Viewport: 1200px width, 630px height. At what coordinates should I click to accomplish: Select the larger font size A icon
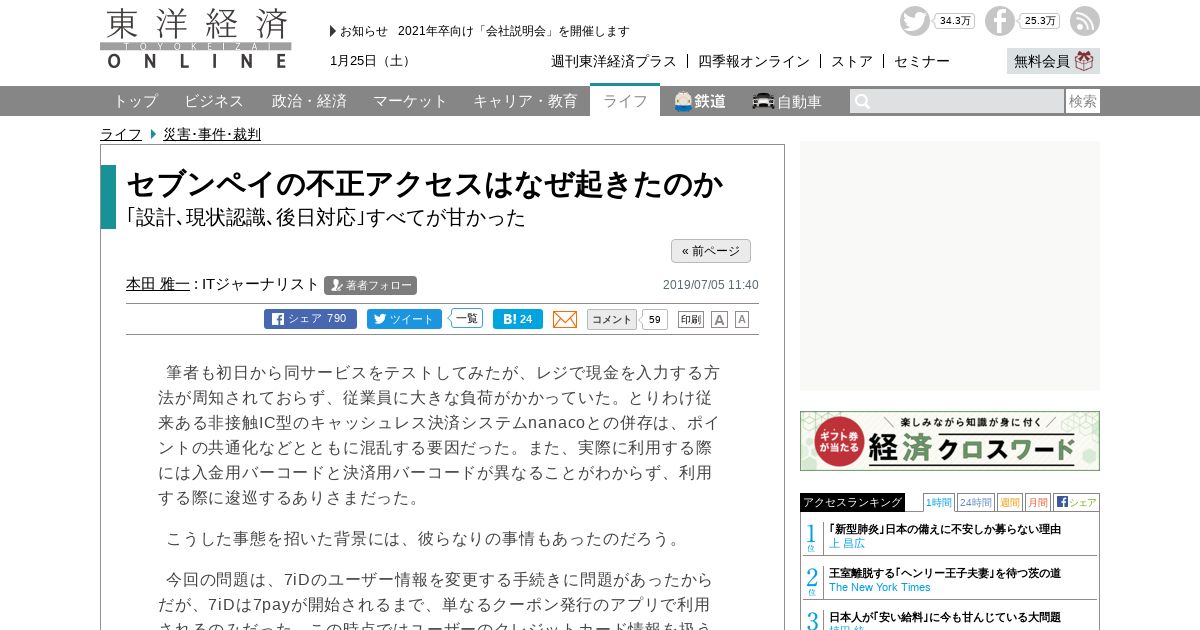719,319
